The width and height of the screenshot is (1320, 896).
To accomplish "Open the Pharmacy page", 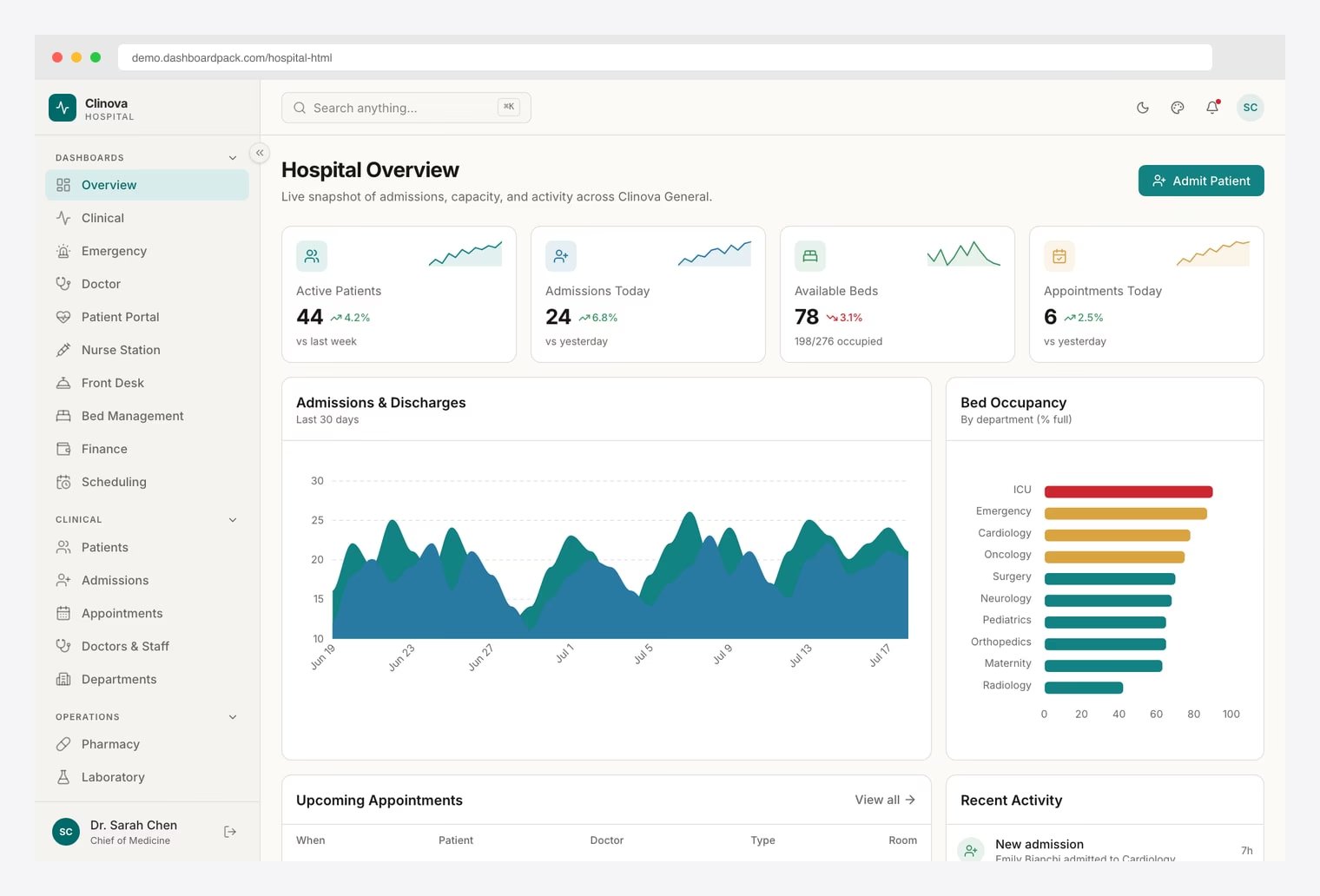I will pos(147,744).
